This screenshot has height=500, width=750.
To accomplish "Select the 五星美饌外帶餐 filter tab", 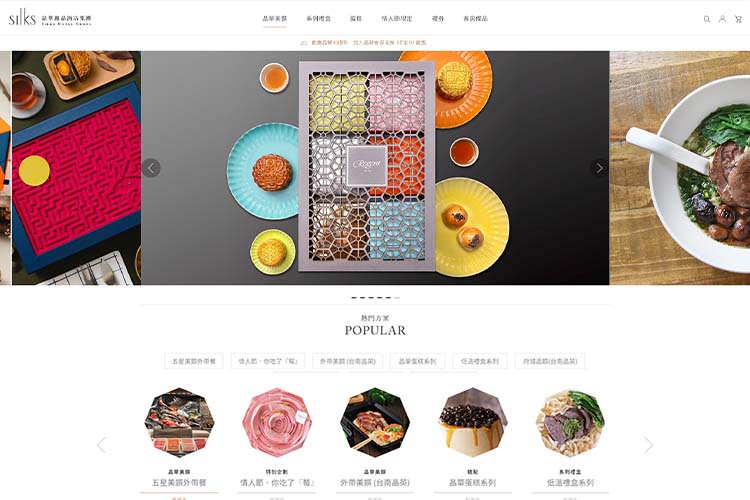I will 194,361.
